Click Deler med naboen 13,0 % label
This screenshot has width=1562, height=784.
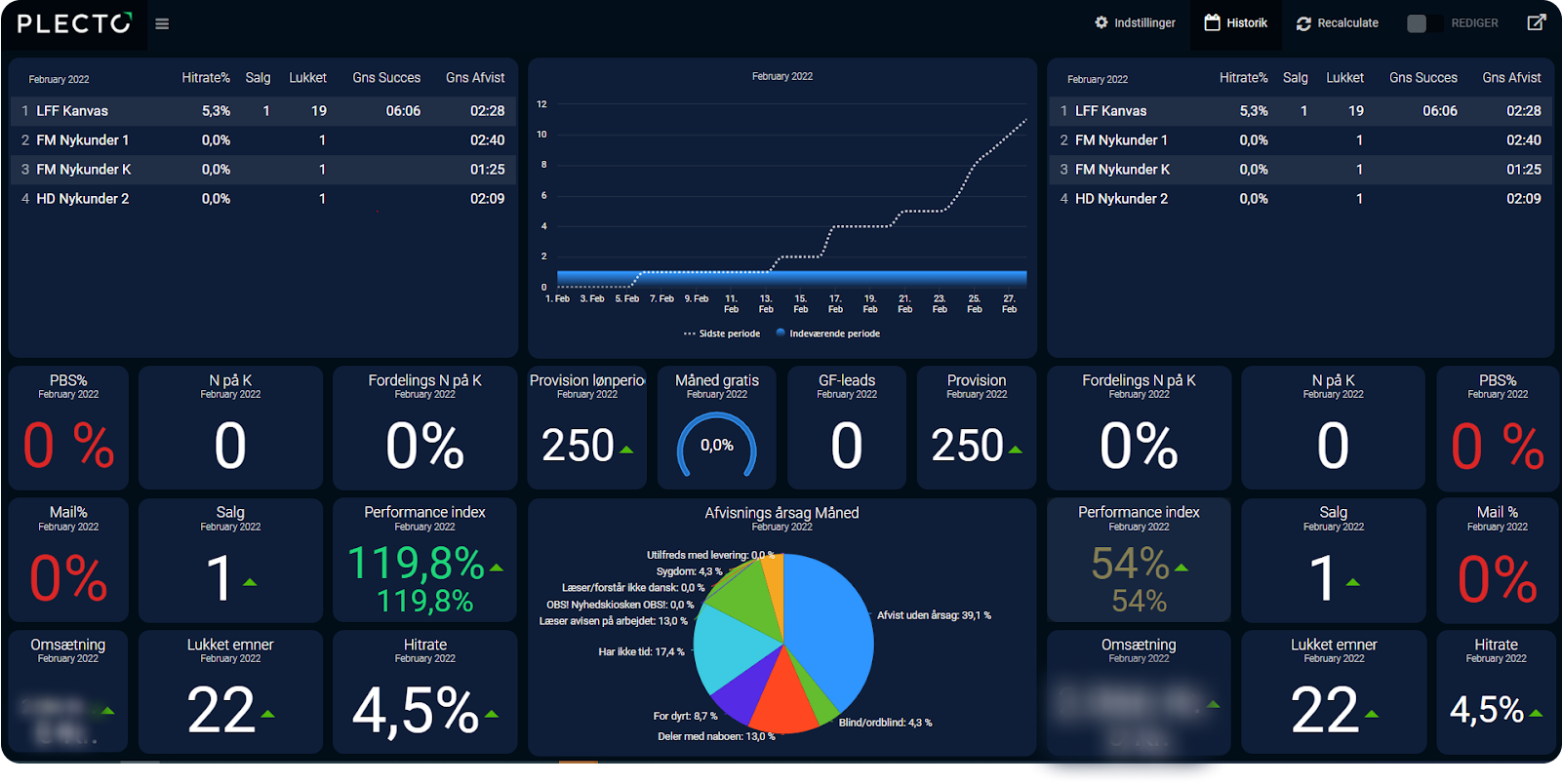coord(716,736)
